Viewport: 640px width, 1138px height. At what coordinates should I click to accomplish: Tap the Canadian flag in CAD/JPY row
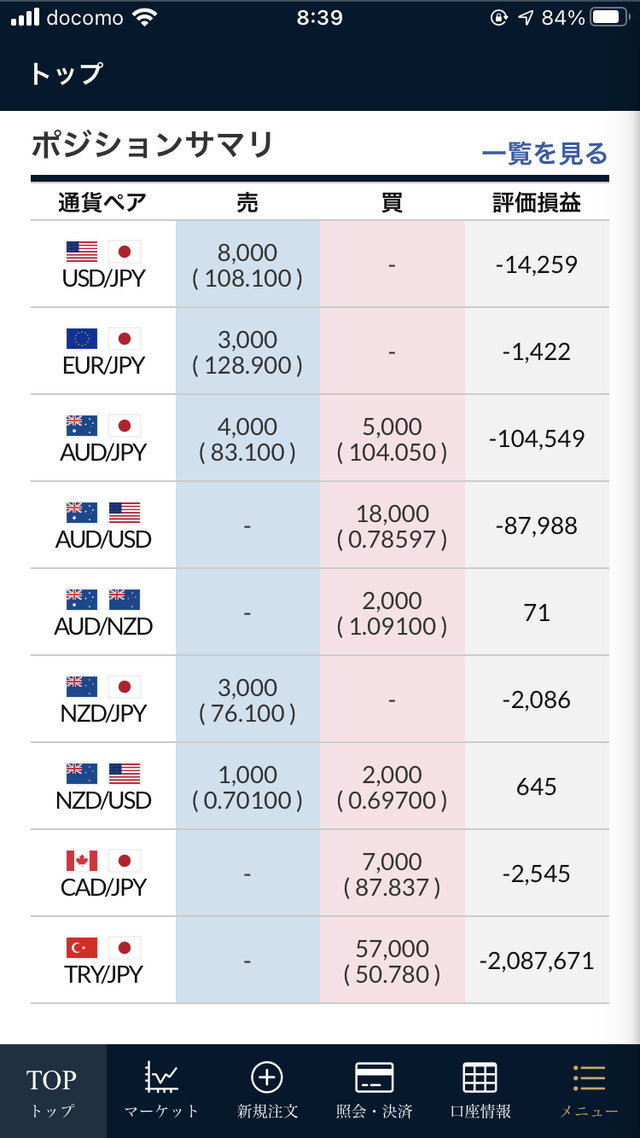click(82, 860)
